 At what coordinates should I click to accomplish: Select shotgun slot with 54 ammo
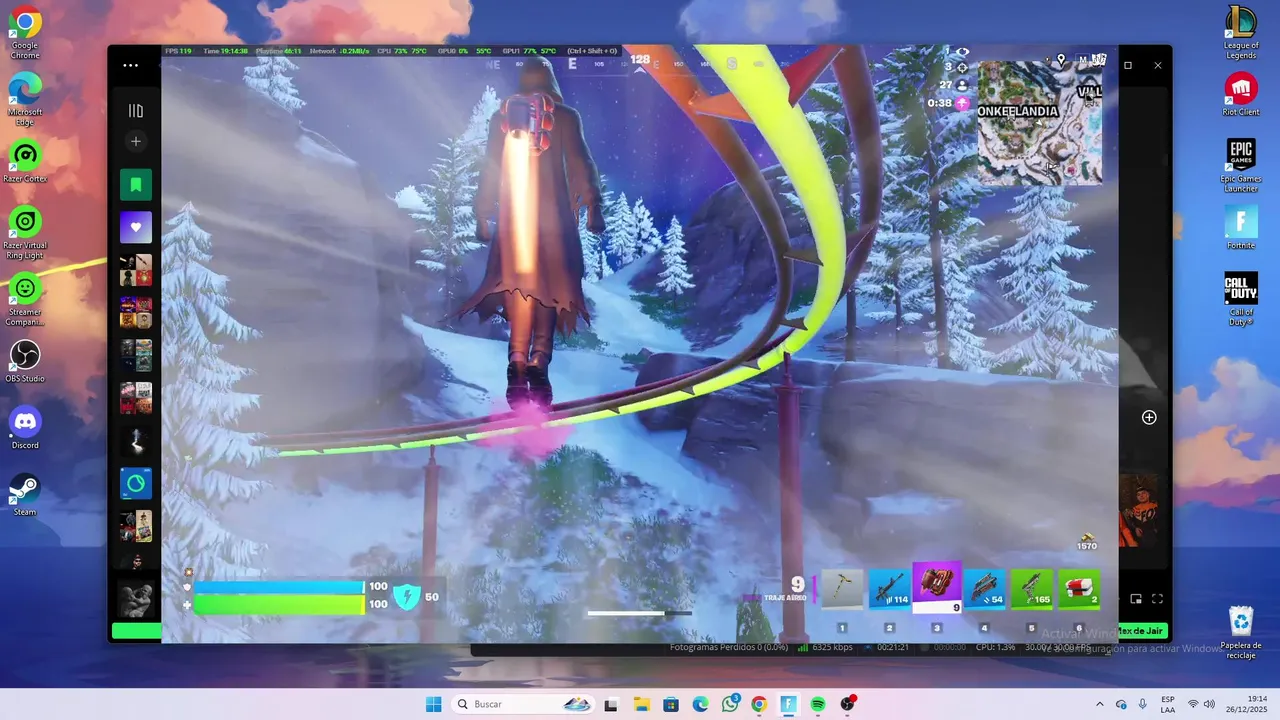tap(984, 590)
